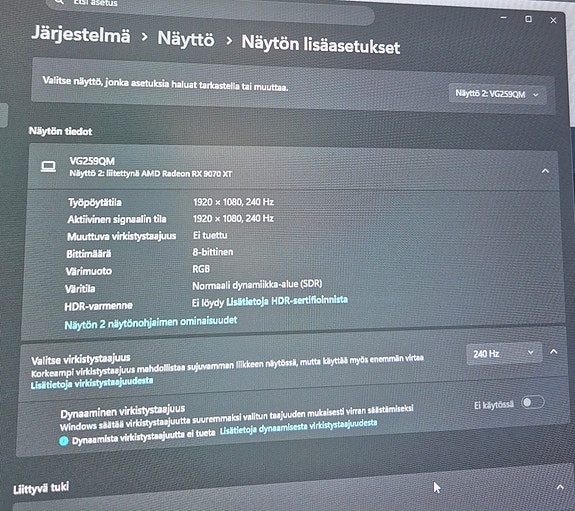This screenshot has width=575, height=511.
Task: Go to Näyttö in breadcrumb
Action: pyautogui.click(x=186, y=39)
